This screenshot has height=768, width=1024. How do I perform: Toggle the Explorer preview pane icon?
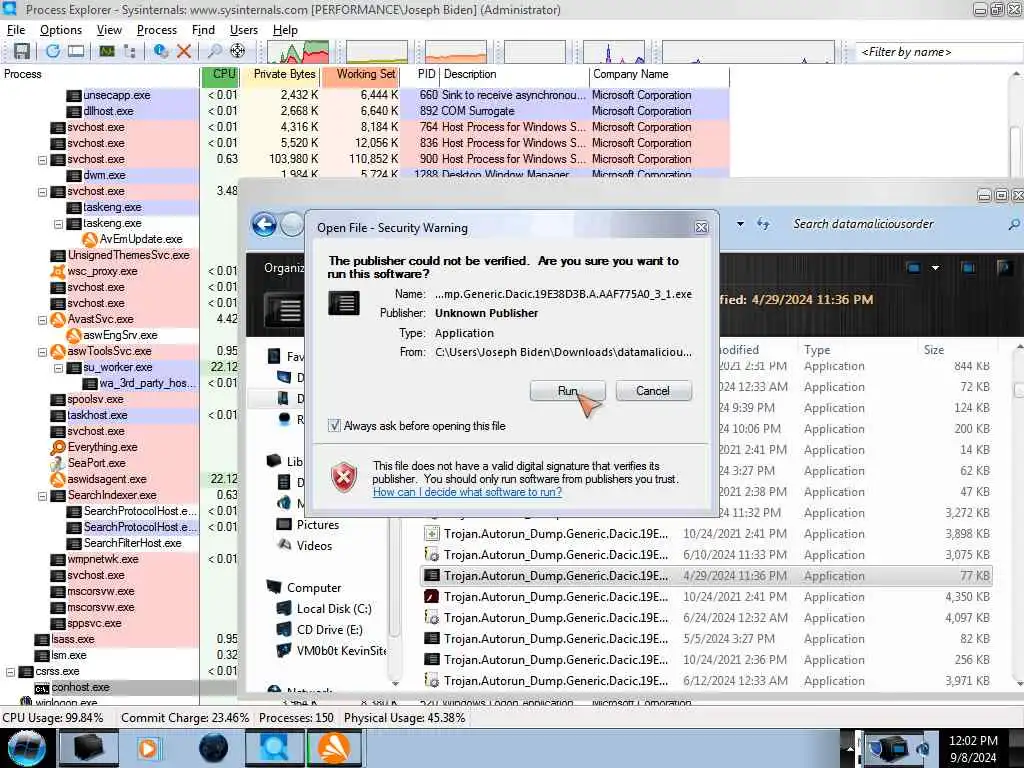point(968,268)
